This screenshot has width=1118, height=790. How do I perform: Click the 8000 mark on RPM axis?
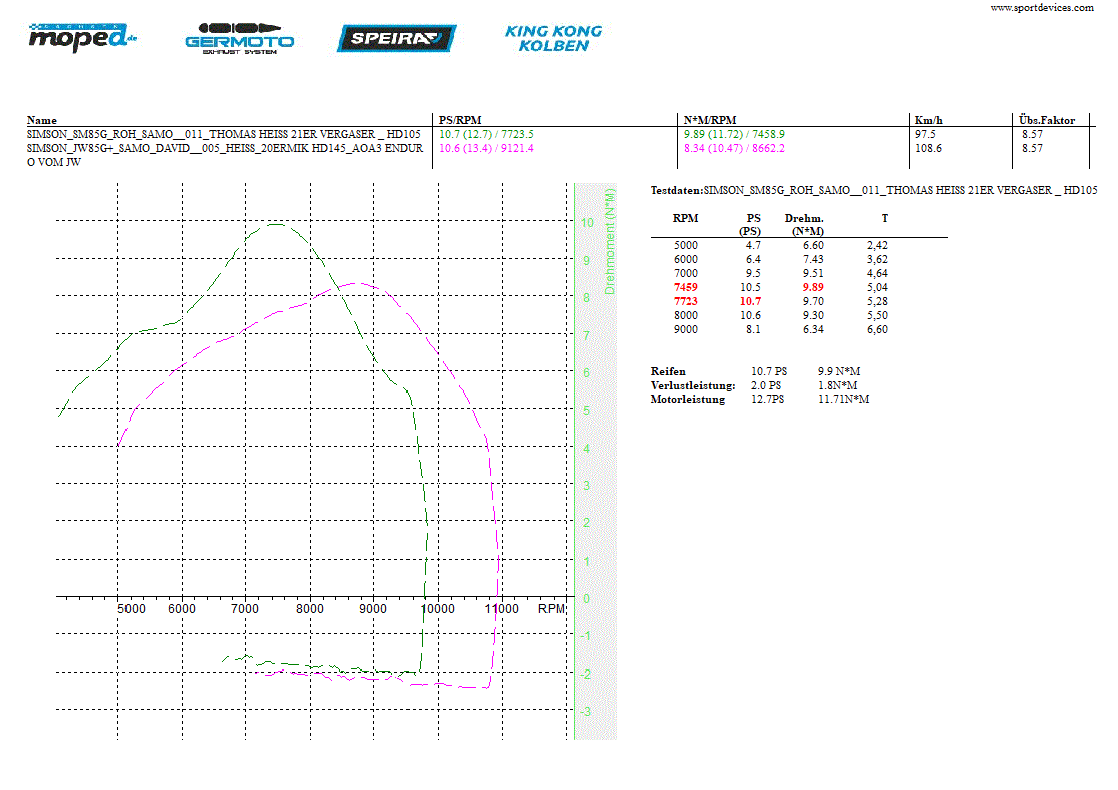point(310,608)
